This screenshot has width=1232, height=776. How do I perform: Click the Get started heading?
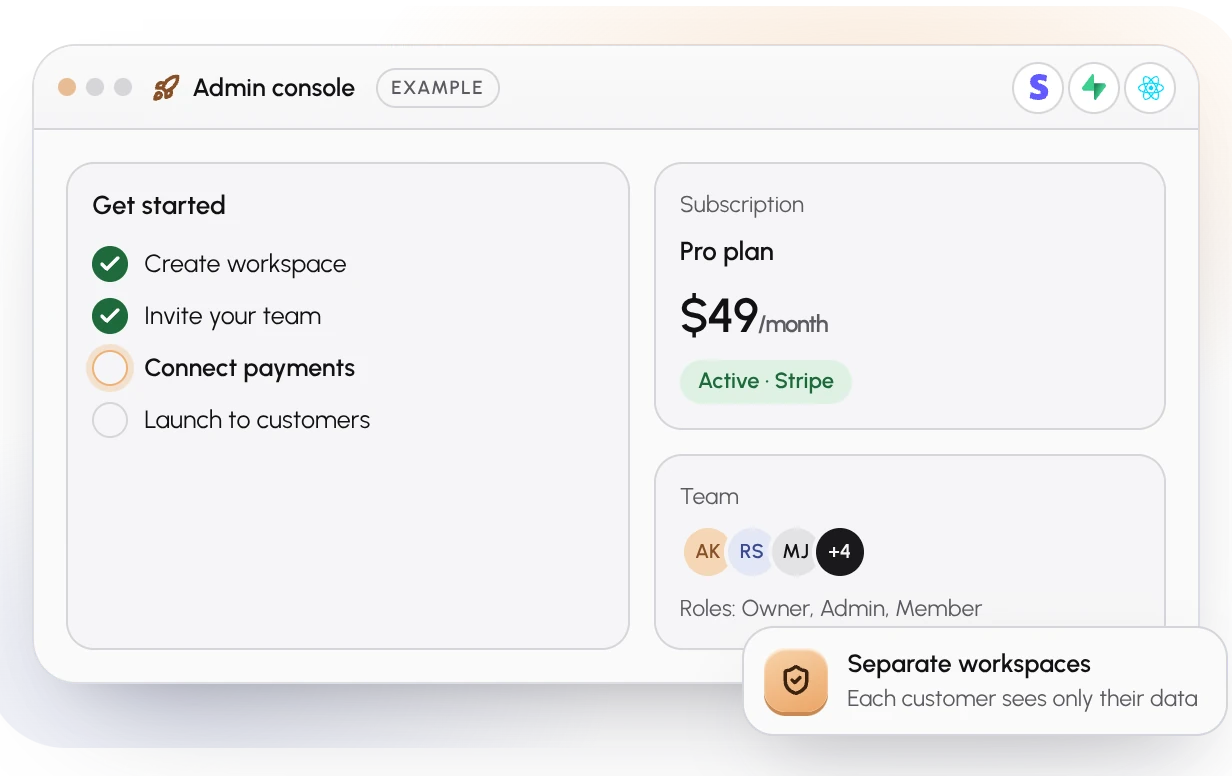[x=159, y=205]
